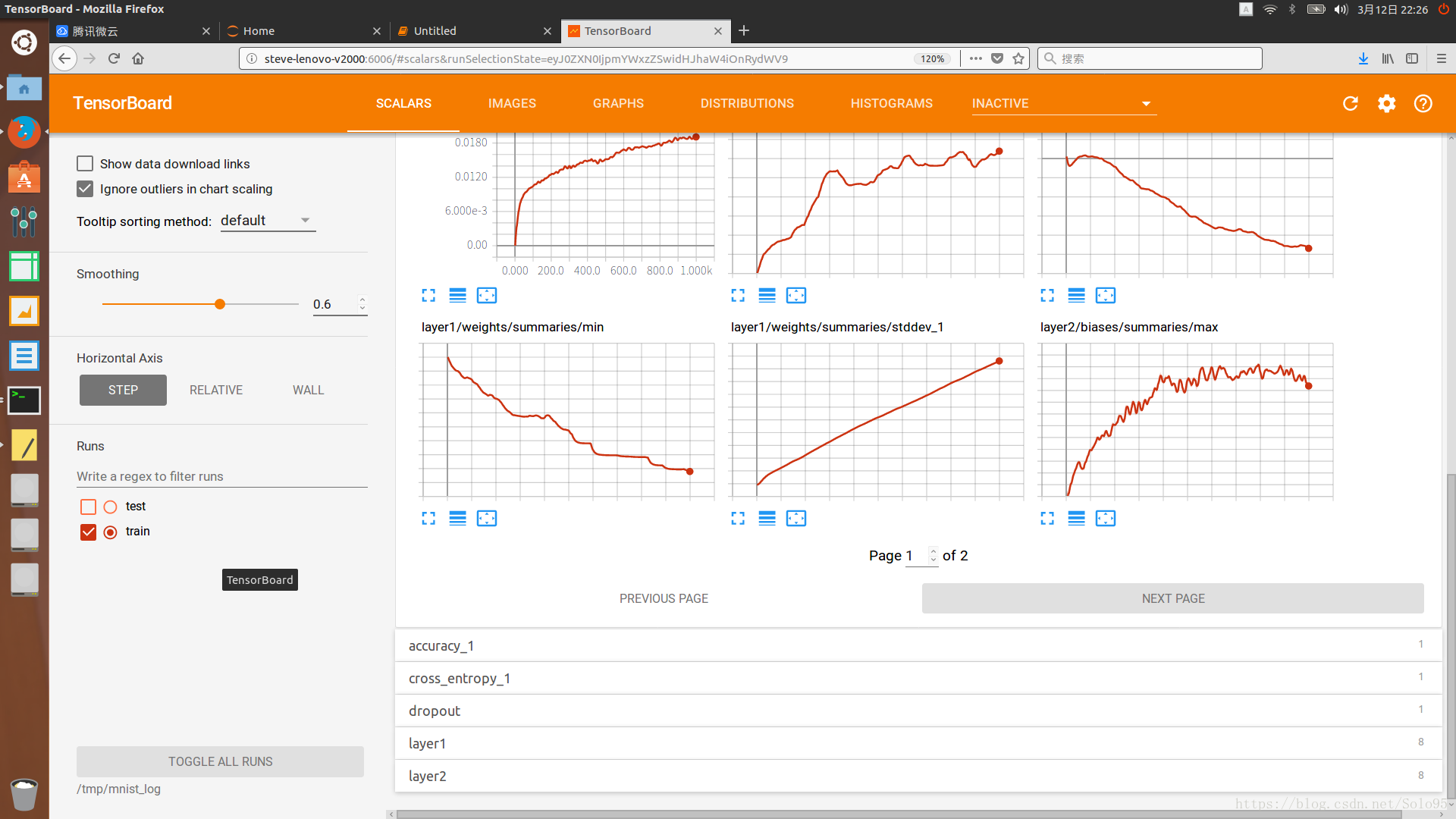Enable the test run visibility toggle

coord(88,506)
